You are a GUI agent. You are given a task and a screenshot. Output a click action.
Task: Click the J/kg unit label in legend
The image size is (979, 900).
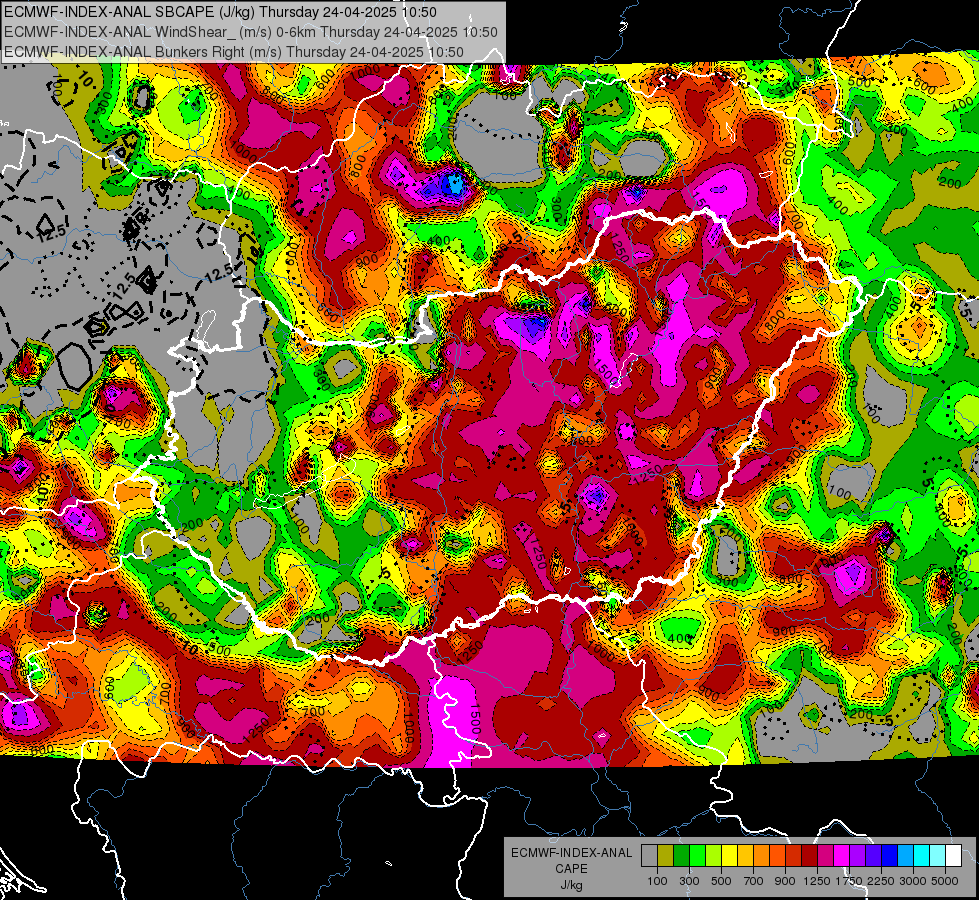click(571, 886)
